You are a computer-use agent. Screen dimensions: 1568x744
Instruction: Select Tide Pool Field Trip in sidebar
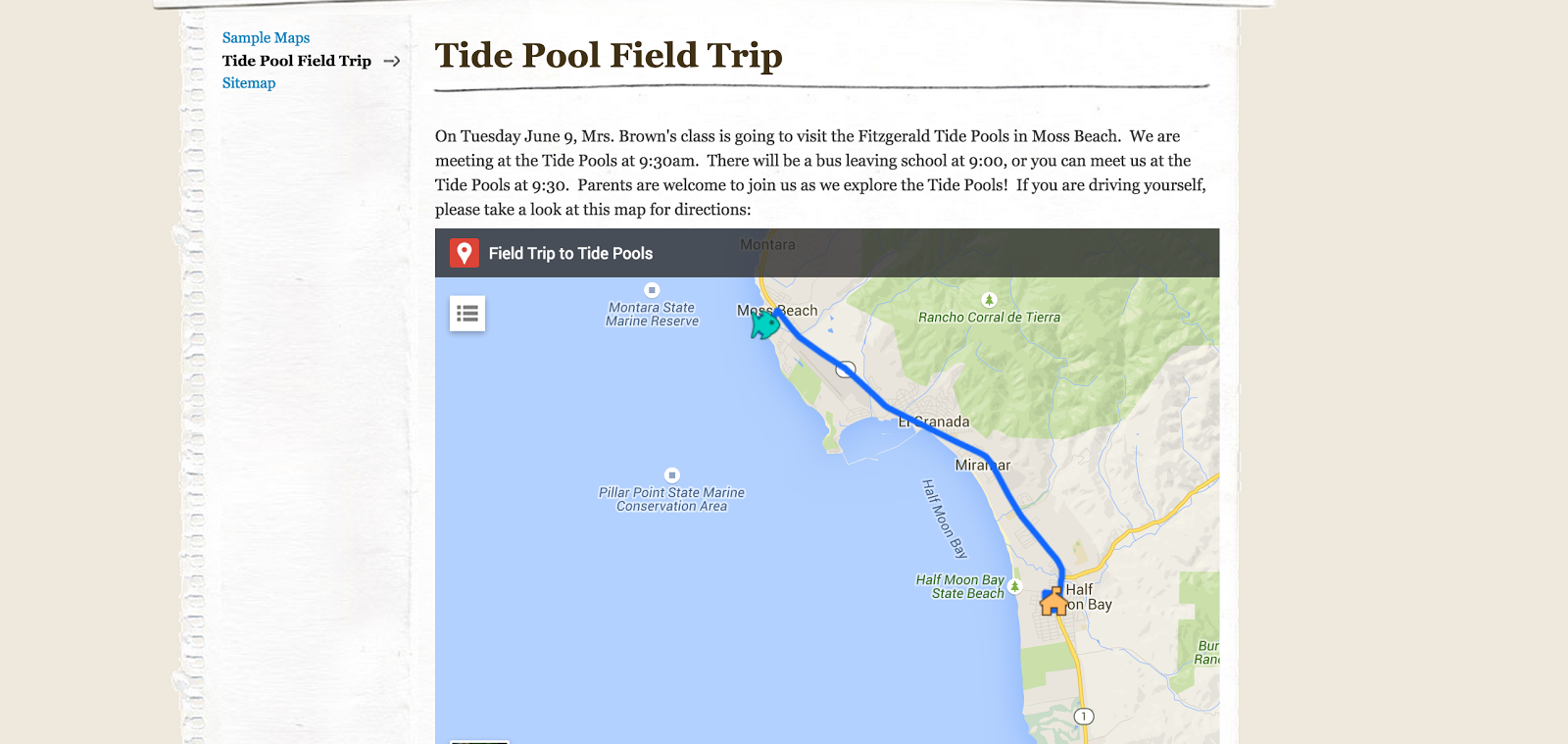pos(297,61)
